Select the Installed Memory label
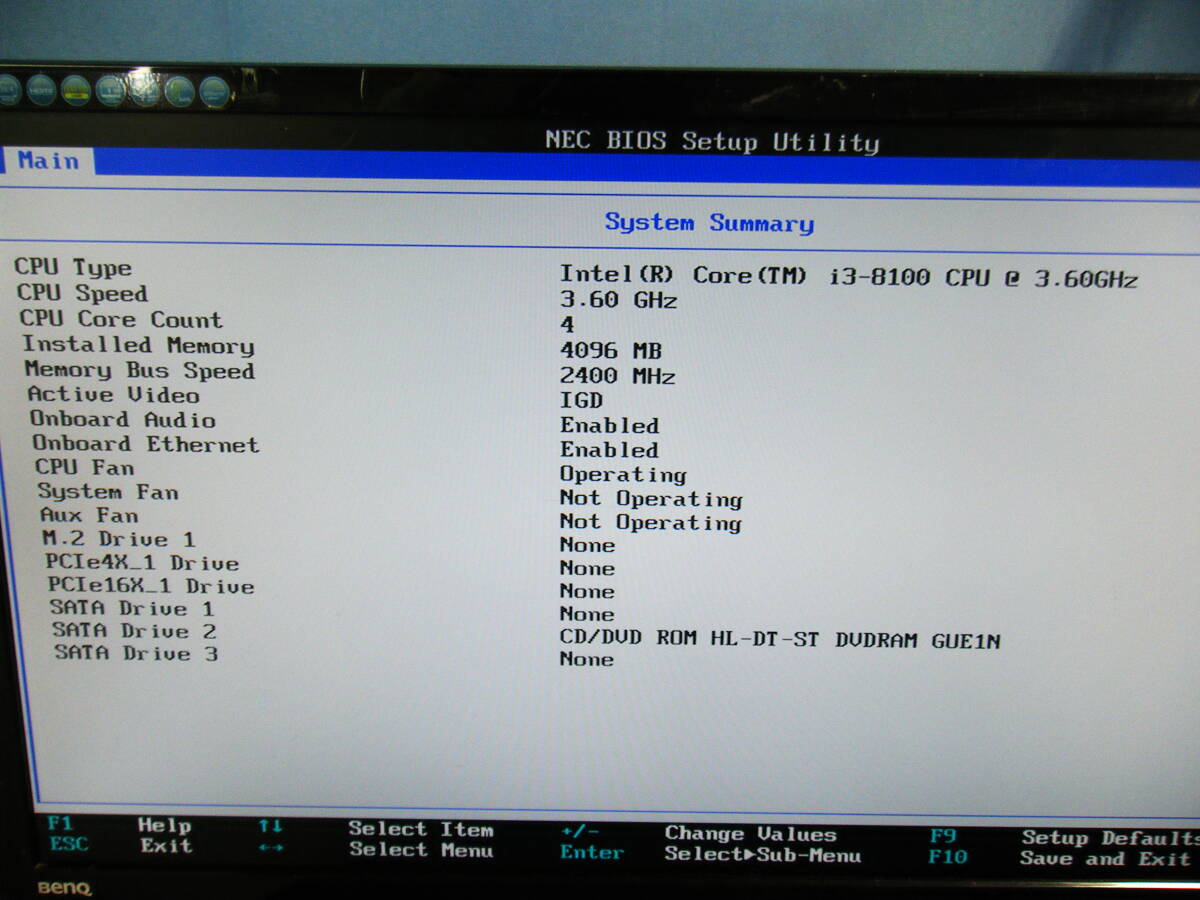The height and width of the screenshot is (900, 1200). (138, 345)
